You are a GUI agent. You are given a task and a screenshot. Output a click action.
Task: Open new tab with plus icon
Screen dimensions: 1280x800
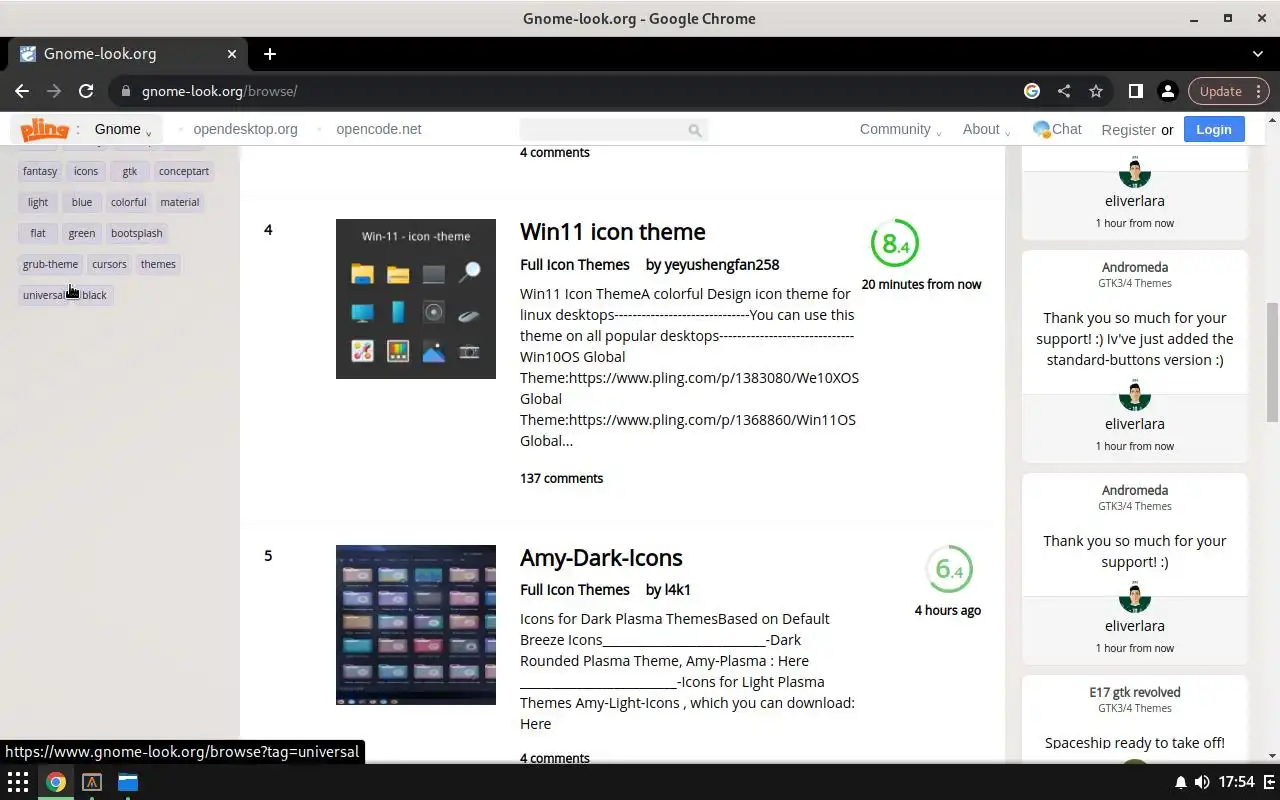[270, 54]
